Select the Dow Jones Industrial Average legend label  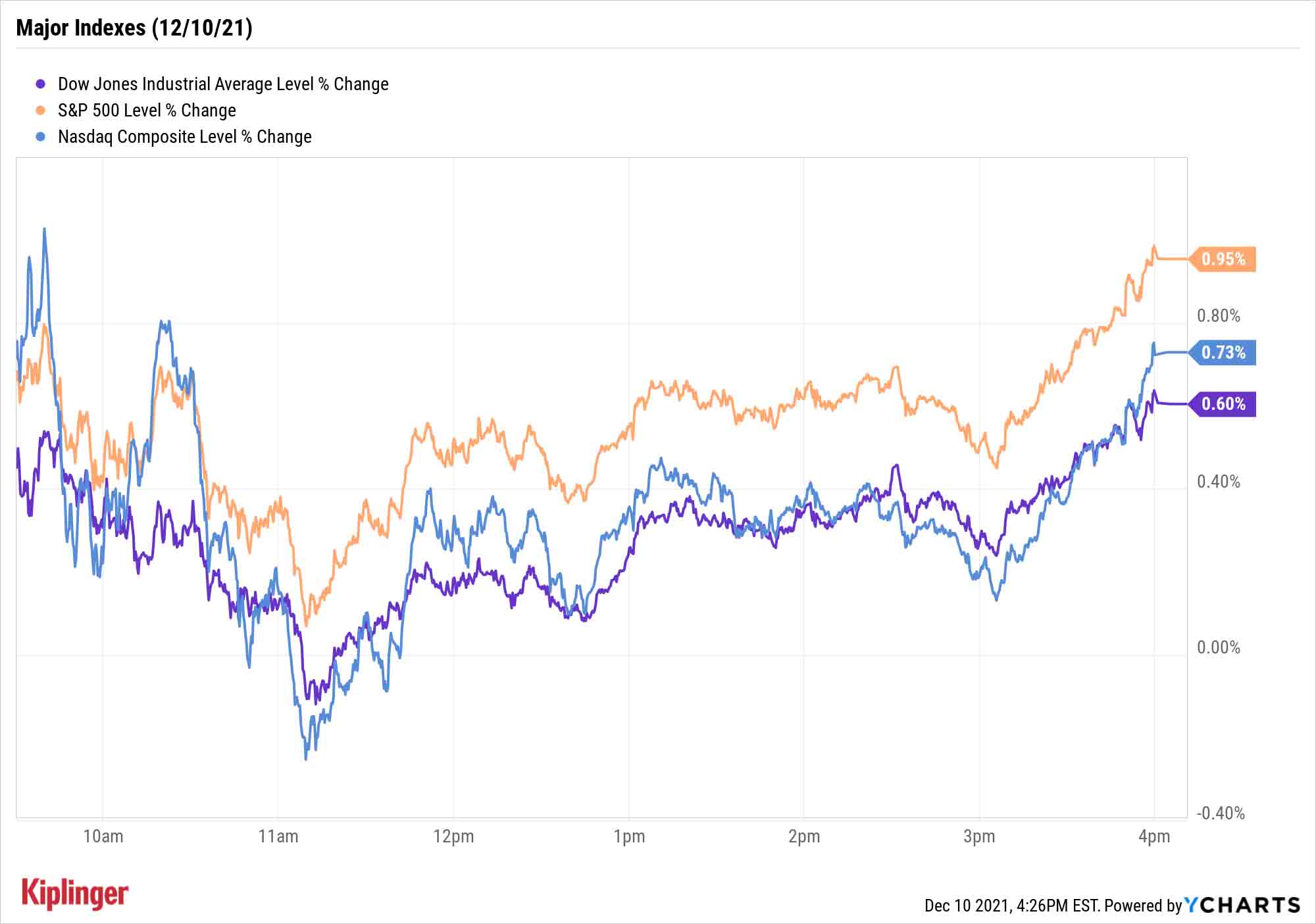point(223,84)
